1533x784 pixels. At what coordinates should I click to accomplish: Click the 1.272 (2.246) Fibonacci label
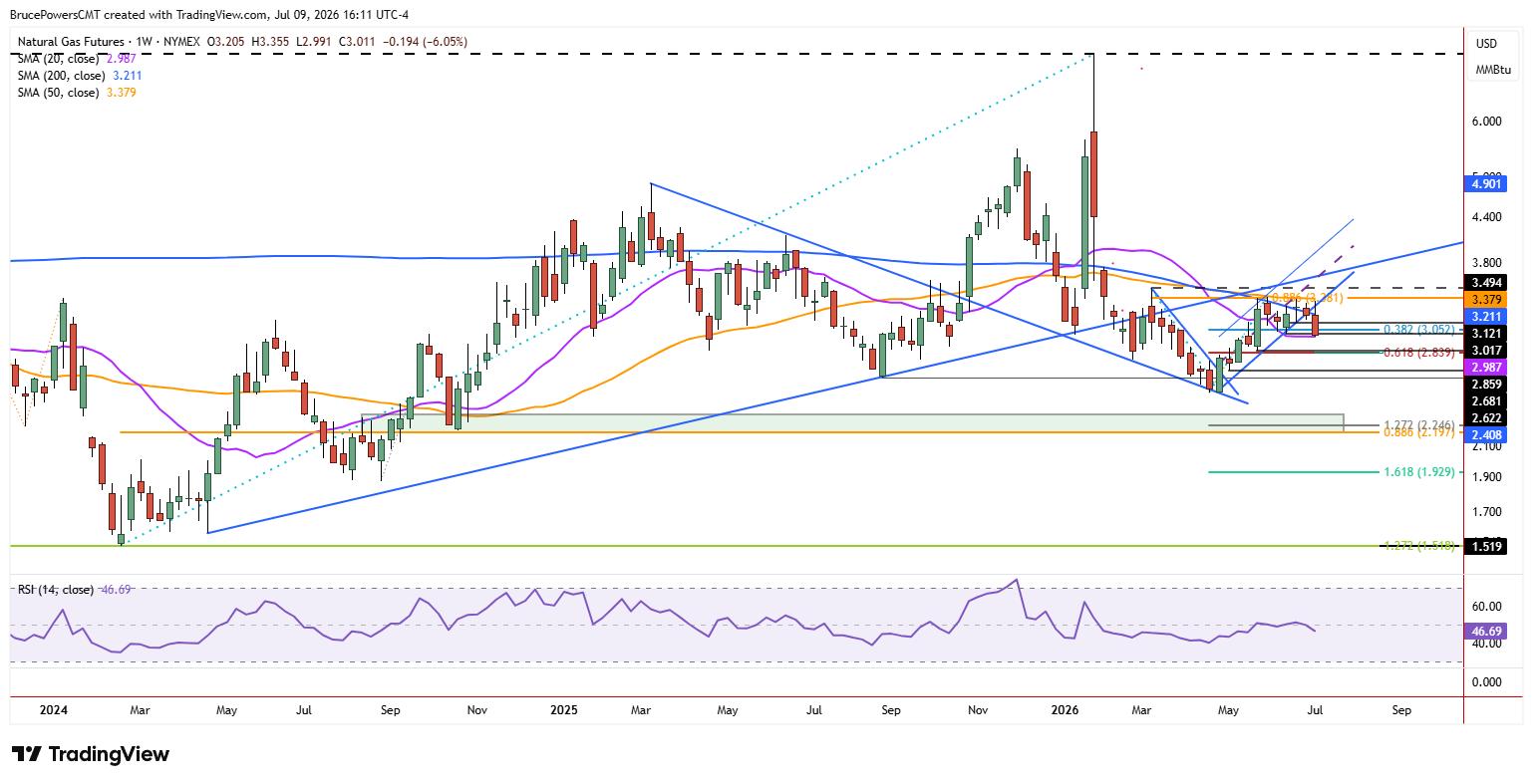[x=1420, y=425]
